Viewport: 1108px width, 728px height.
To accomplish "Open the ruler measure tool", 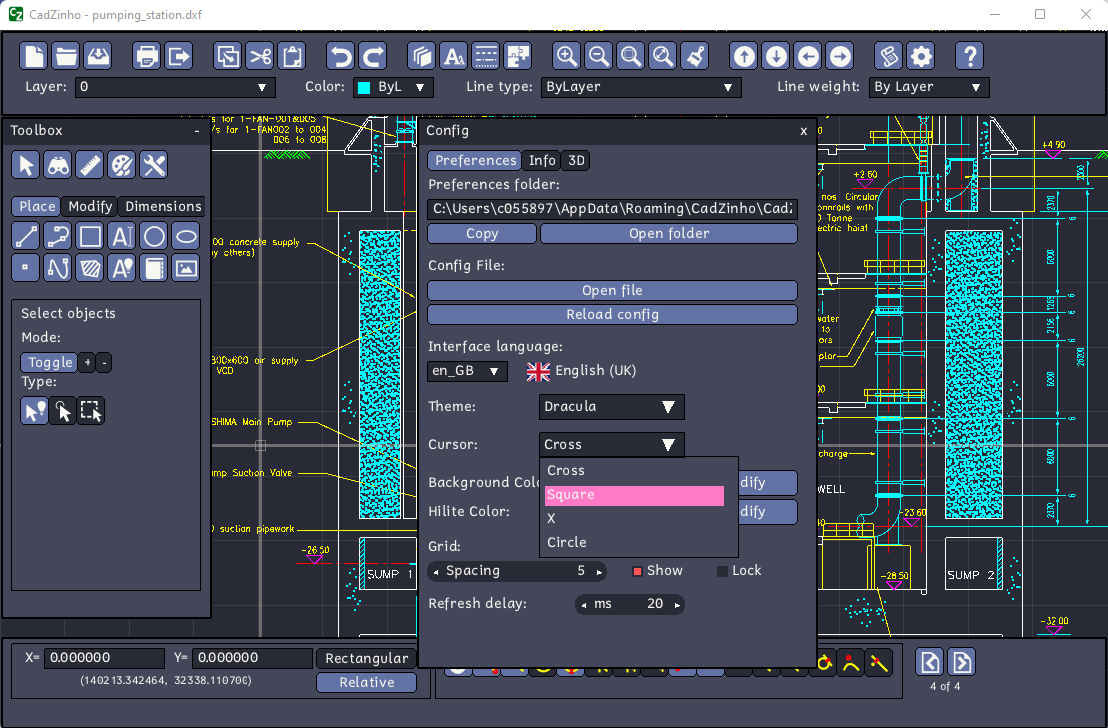I will pyautogui.click(x=90, y=165).
